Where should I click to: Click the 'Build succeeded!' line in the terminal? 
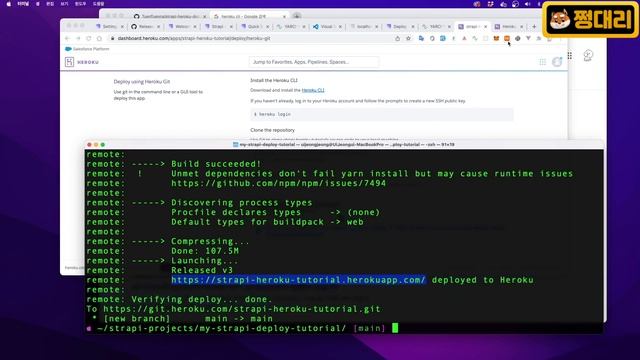[216, 164]
